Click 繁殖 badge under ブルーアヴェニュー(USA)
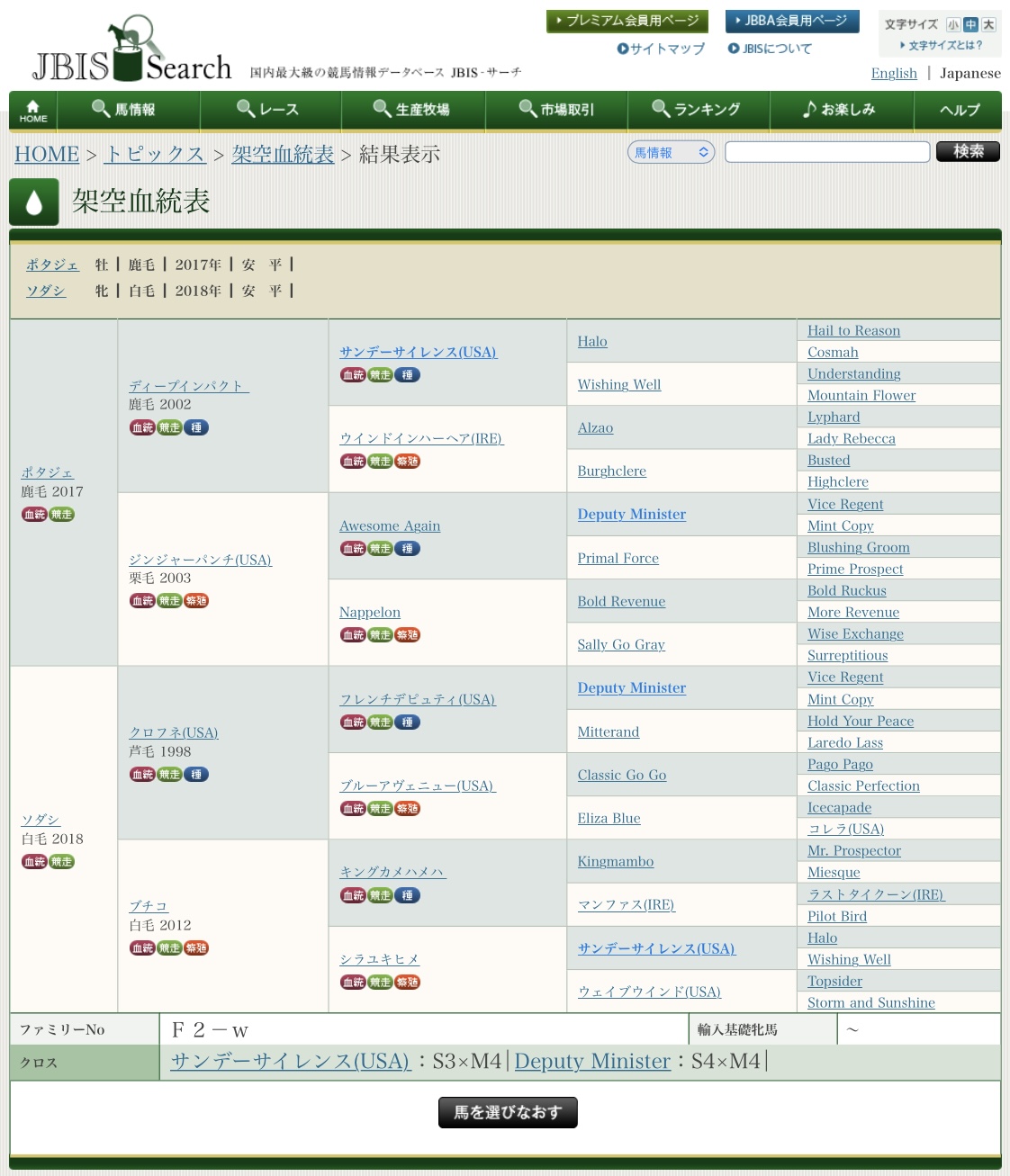 pyautogui.click(x=408, y=808)
